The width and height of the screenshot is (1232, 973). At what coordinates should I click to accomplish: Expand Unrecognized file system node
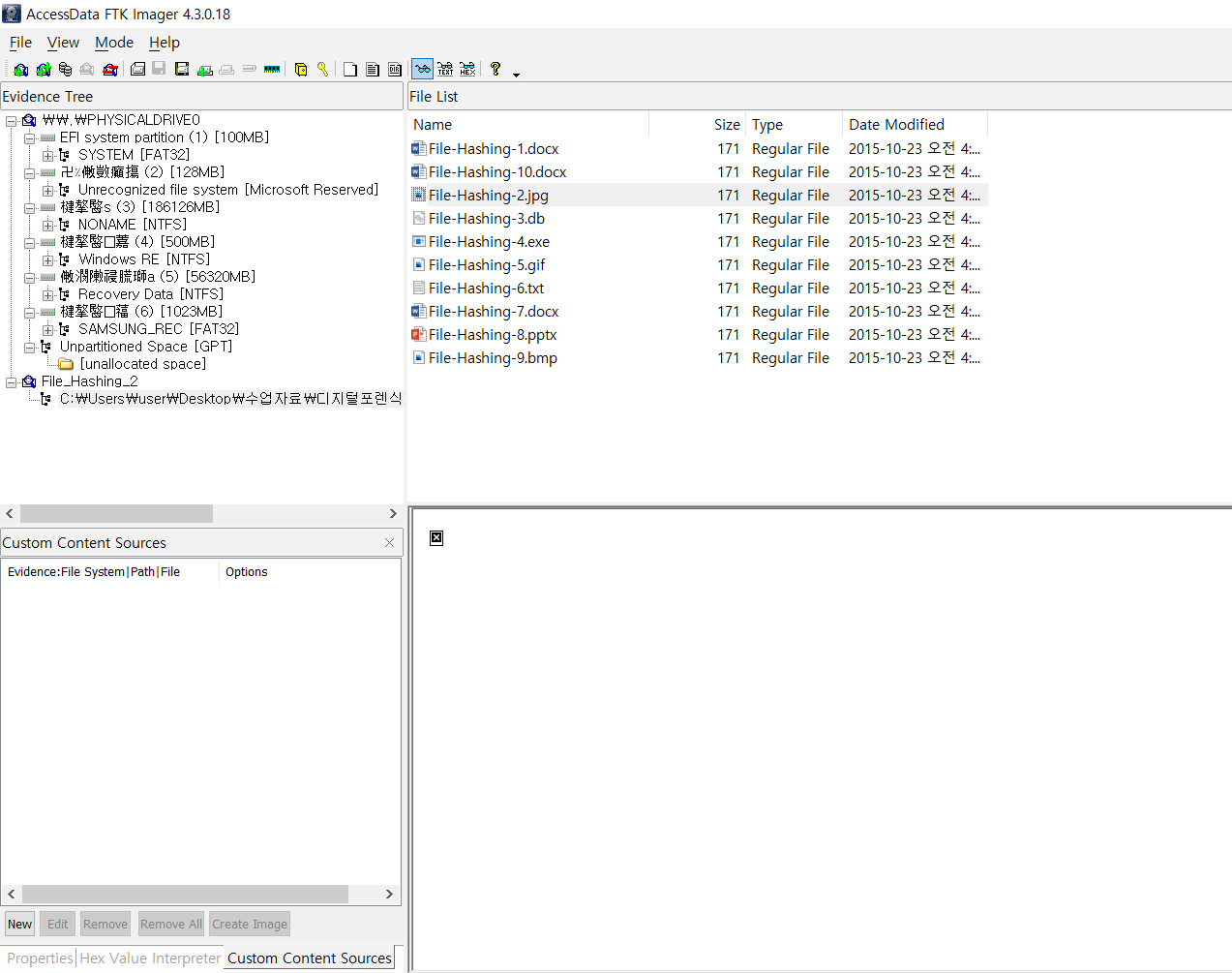pyautogui.click(x=47, y=191)
